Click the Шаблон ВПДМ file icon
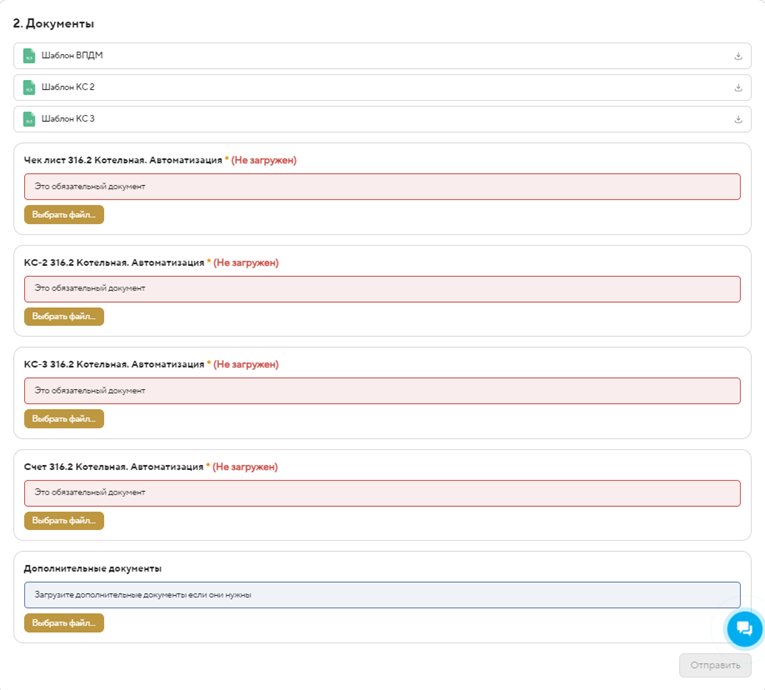The image size is (765, 690). 29,56
